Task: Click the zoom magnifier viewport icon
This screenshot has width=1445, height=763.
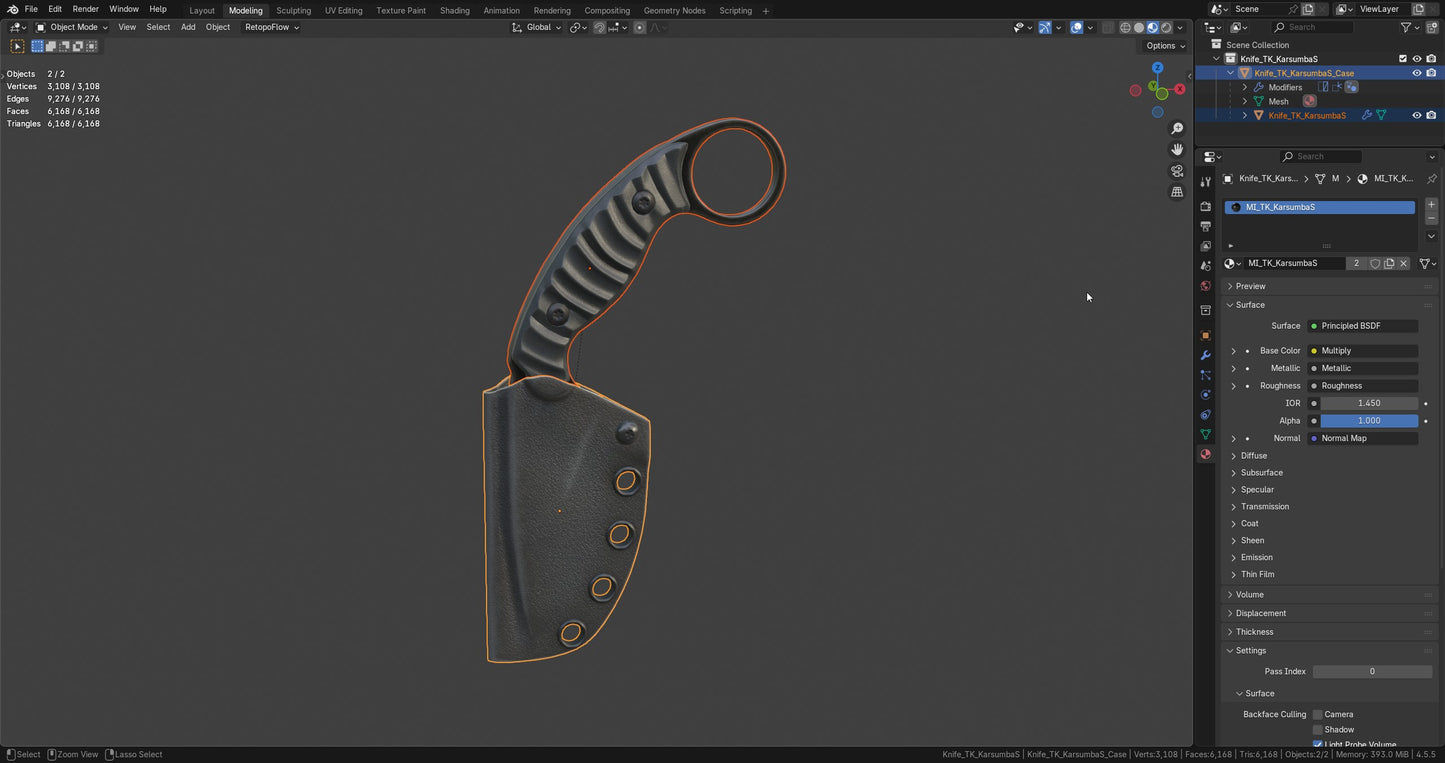Action: [1177, 129]
